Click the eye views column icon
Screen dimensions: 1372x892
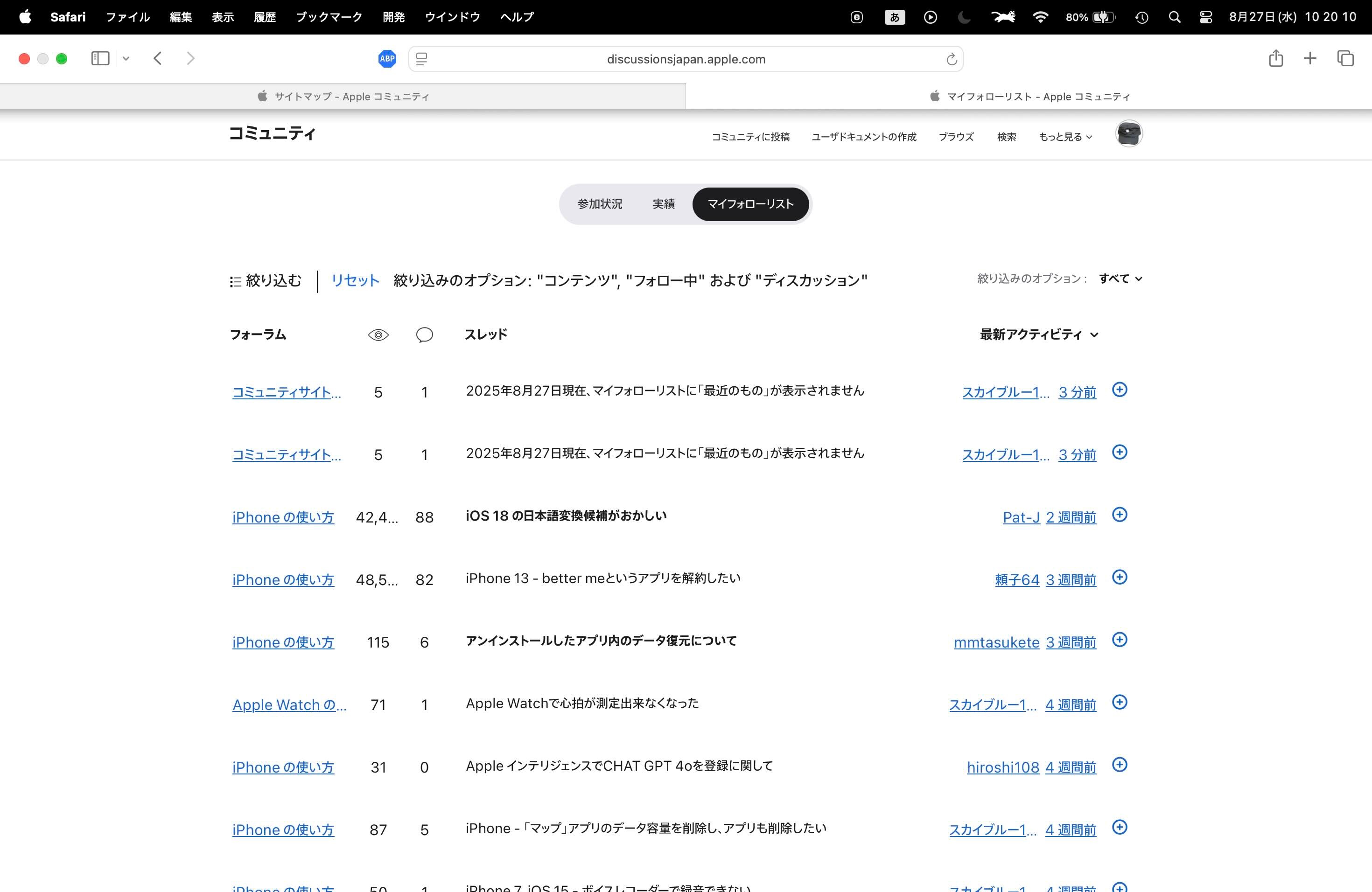[x=378, y=335]
